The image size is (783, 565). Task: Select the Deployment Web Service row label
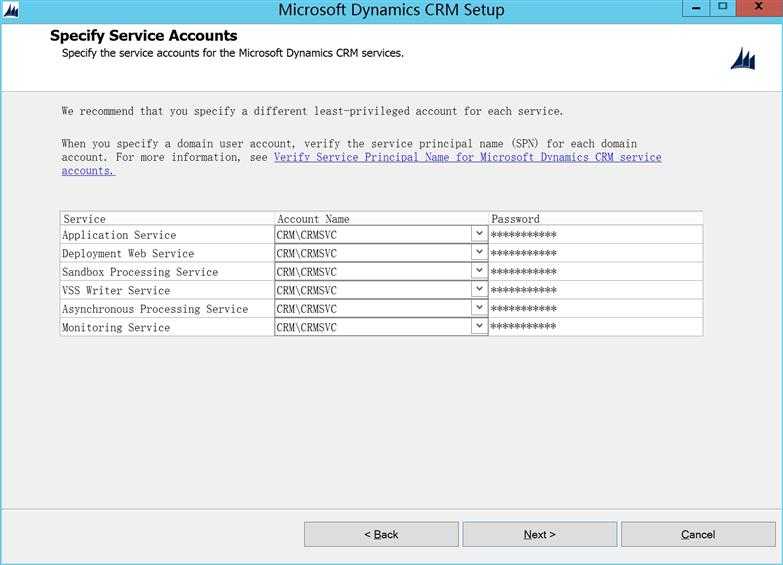128,253
